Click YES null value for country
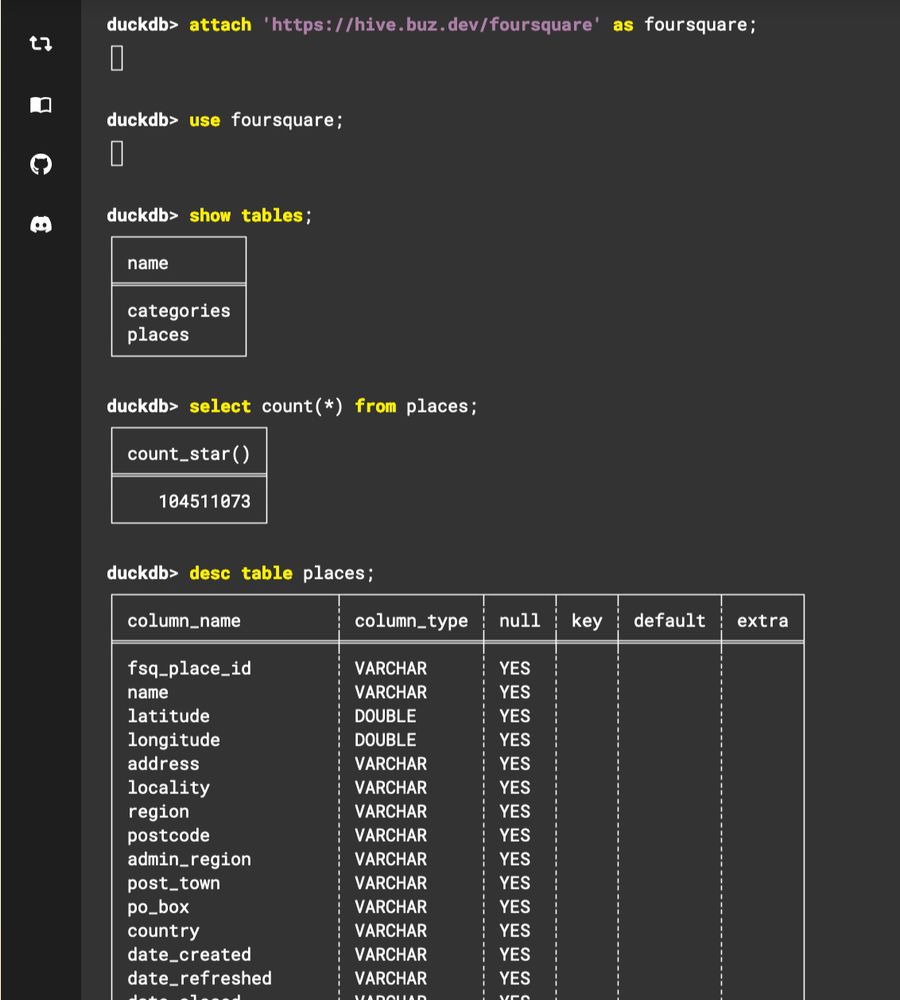The width and height of the screenshot is (900, 1000). (514, 930)
